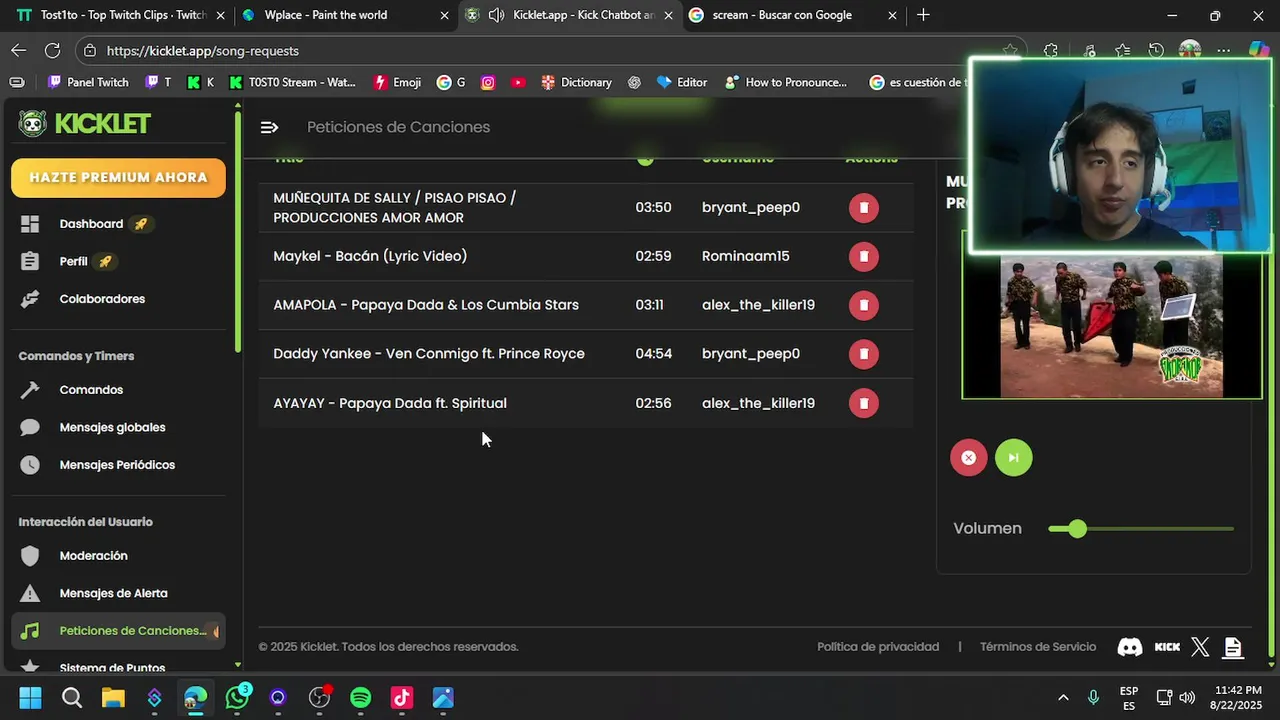Open the documentation footer icon
The image size is (1280, 720).
[1233, 647]
